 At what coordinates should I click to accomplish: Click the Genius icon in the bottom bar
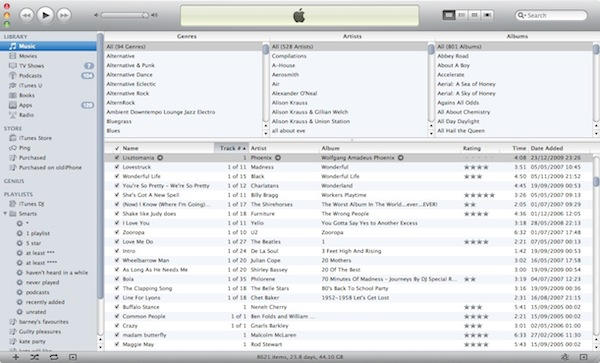coord(565,357)
